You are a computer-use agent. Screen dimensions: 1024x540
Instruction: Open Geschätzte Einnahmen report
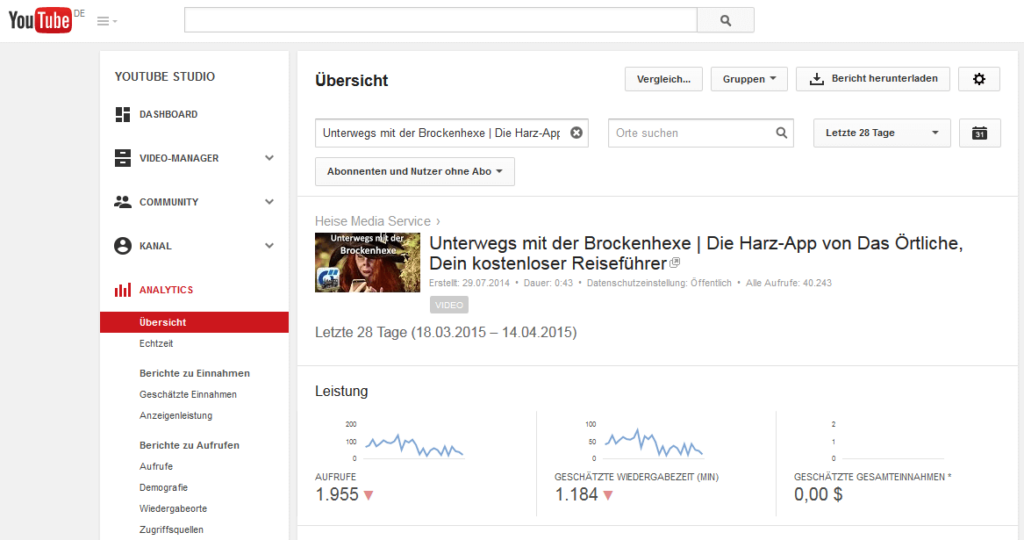[188, 394]
